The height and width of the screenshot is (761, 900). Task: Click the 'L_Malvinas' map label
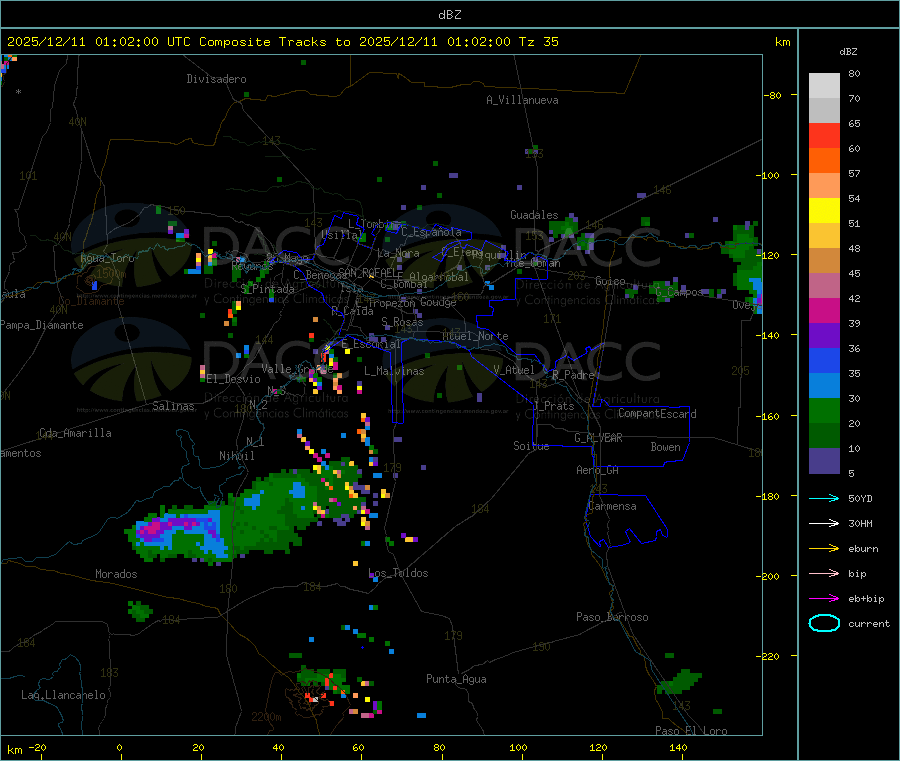click(394, 371)
